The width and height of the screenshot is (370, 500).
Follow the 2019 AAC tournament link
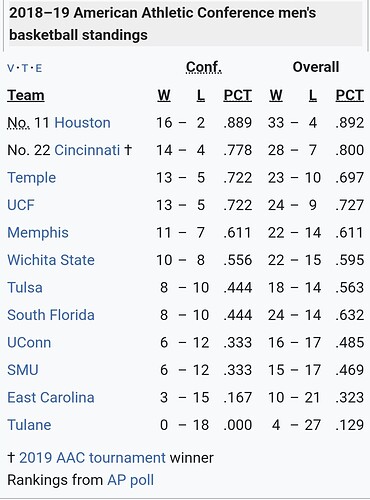[92, 458]
